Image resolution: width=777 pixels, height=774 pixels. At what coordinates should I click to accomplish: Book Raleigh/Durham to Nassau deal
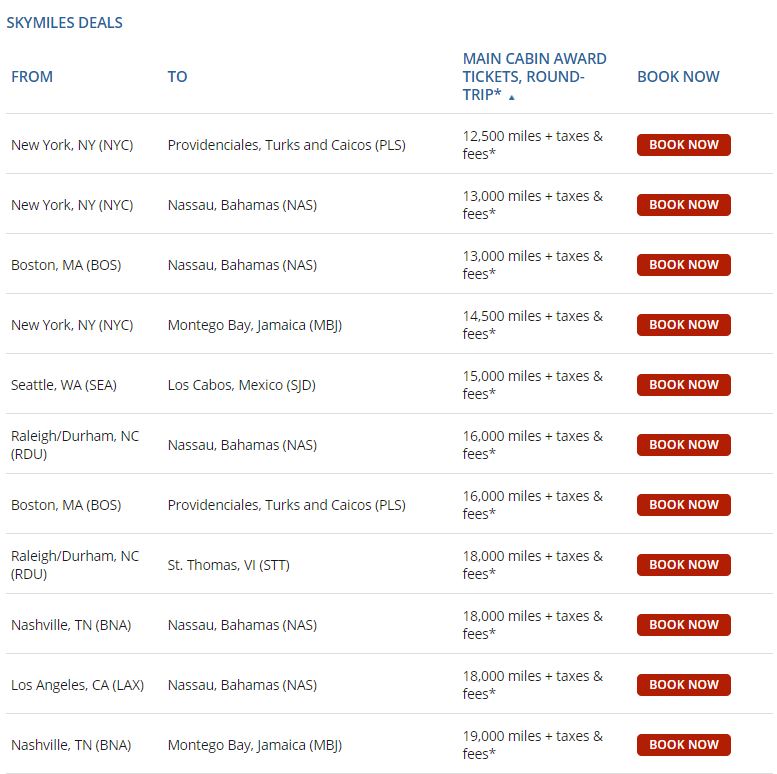(x=684, y=445)
